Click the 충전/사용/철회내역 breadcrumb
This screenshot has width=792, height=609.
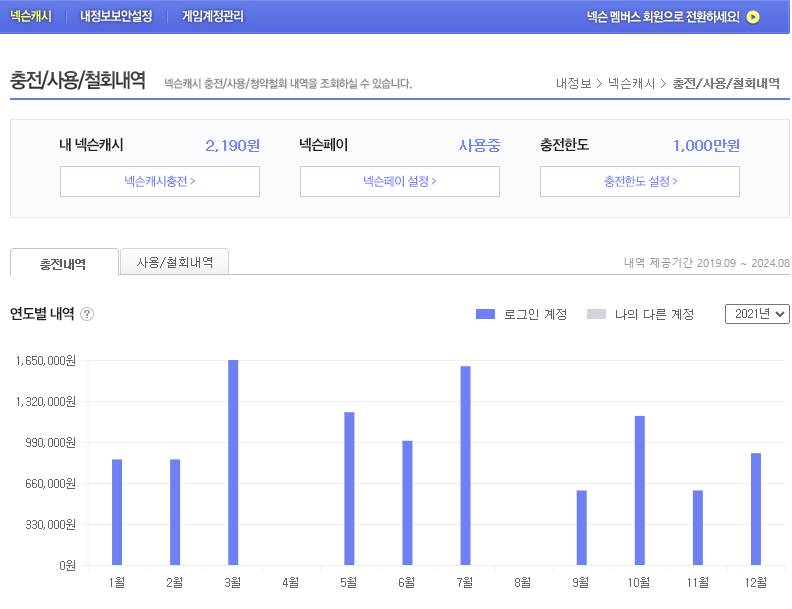point(726,83)
